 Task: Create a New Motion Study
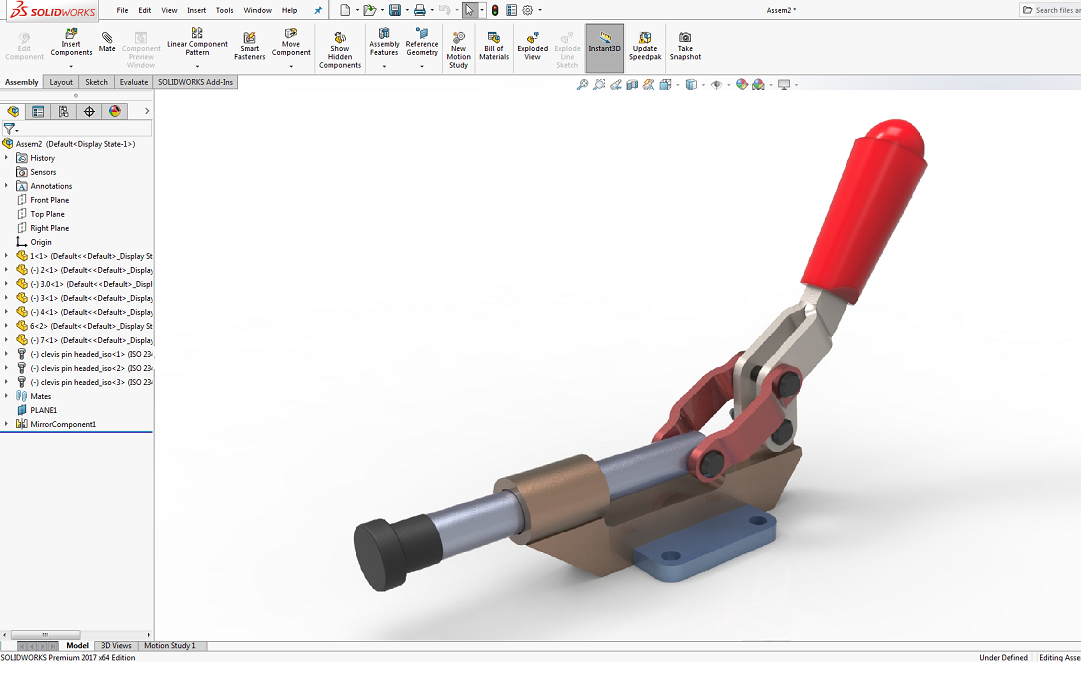[458, 50]
